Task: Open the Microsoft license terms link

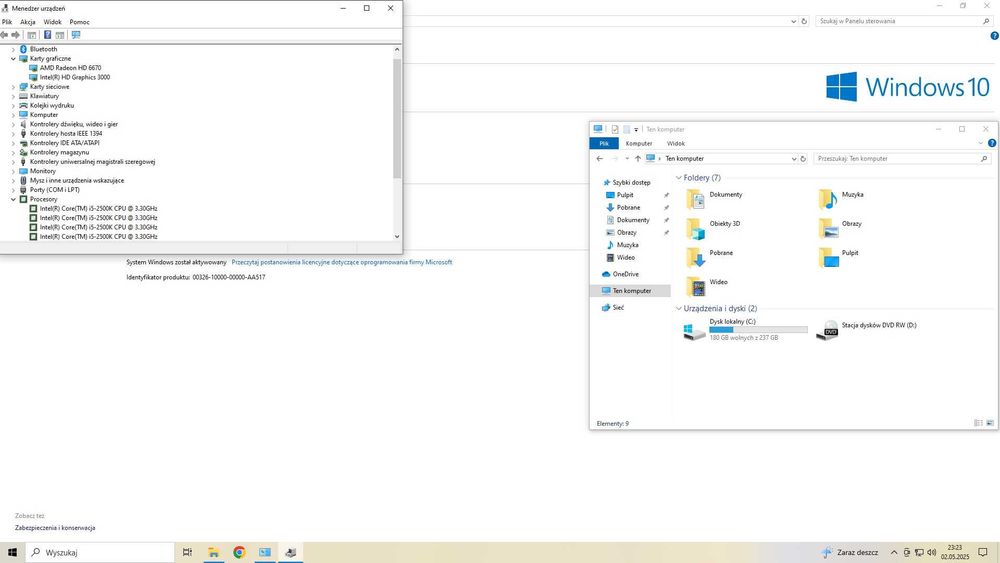Action: [x=342, y=262]
